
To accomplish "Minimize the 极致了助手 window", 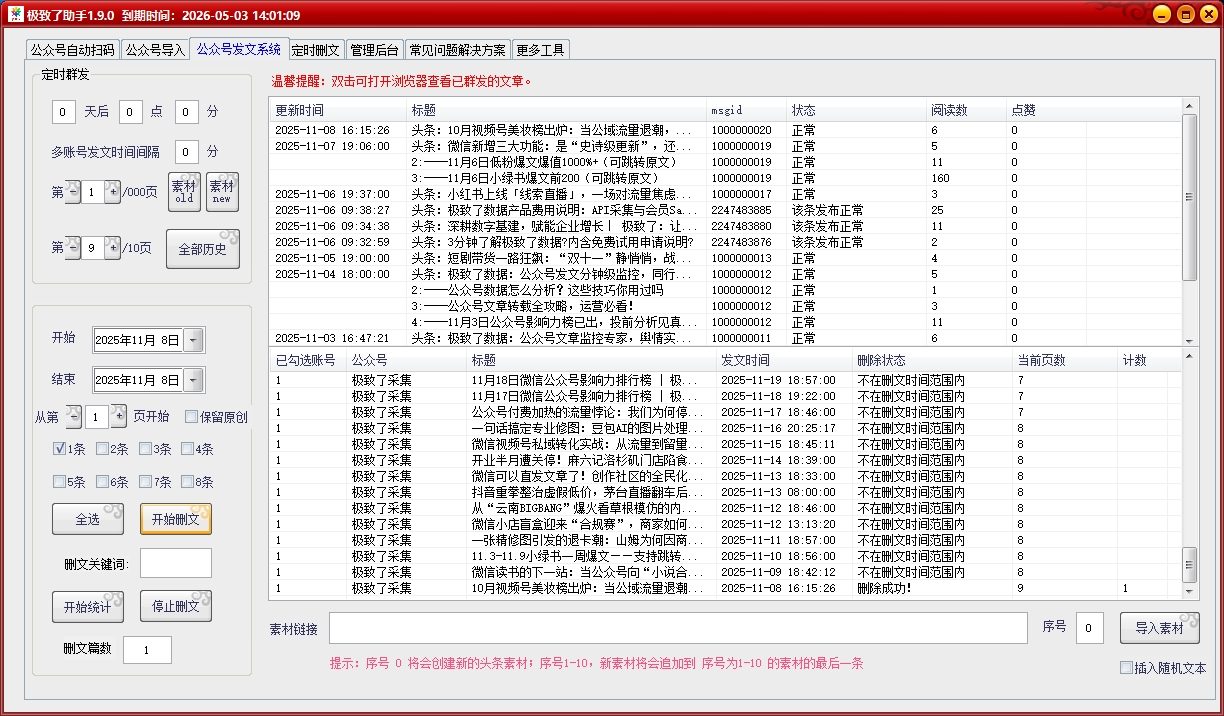I will [x=1161, y=14].
